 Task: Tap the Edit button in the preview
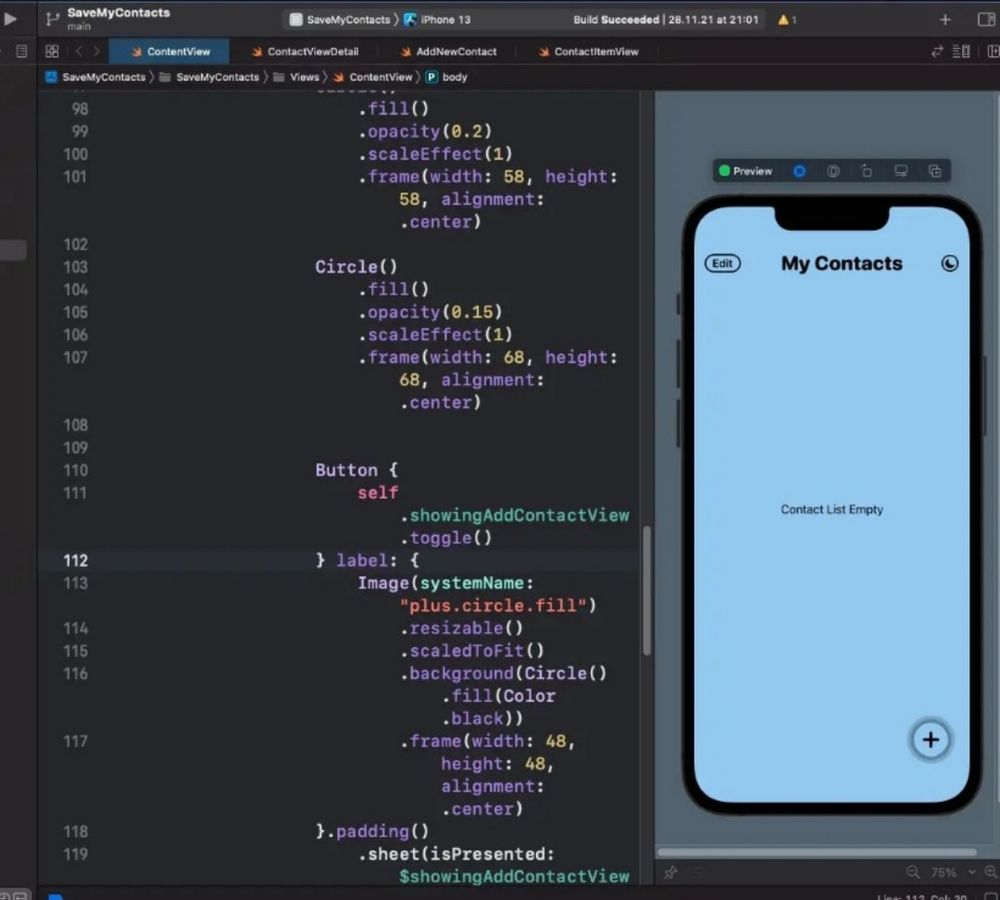point(722,264)
